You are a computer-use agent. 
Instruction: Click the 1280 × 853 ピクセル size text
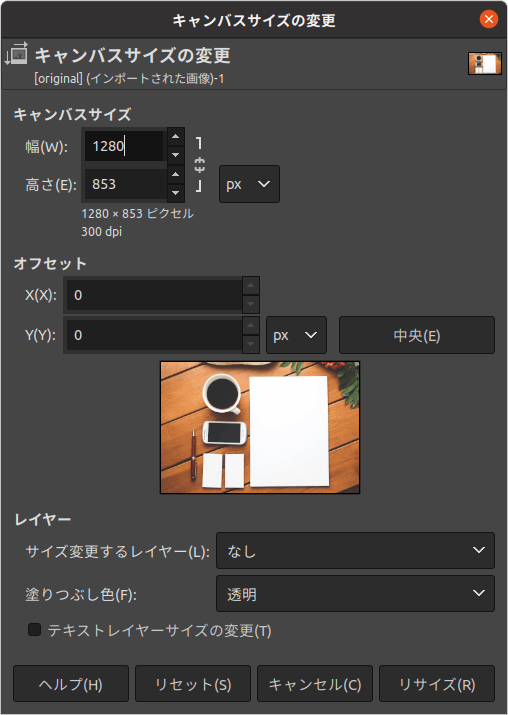(x=138, y=213)
